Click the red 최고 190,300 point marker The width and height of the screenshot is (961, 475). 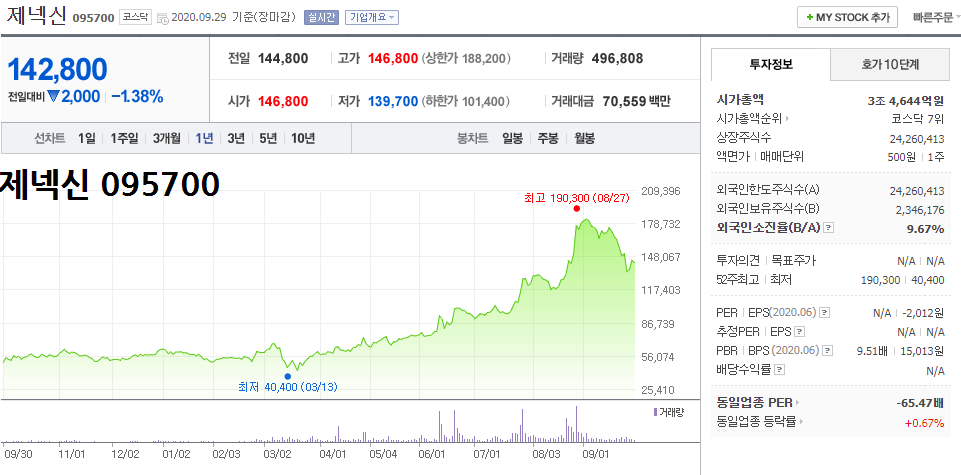(577, 208)
